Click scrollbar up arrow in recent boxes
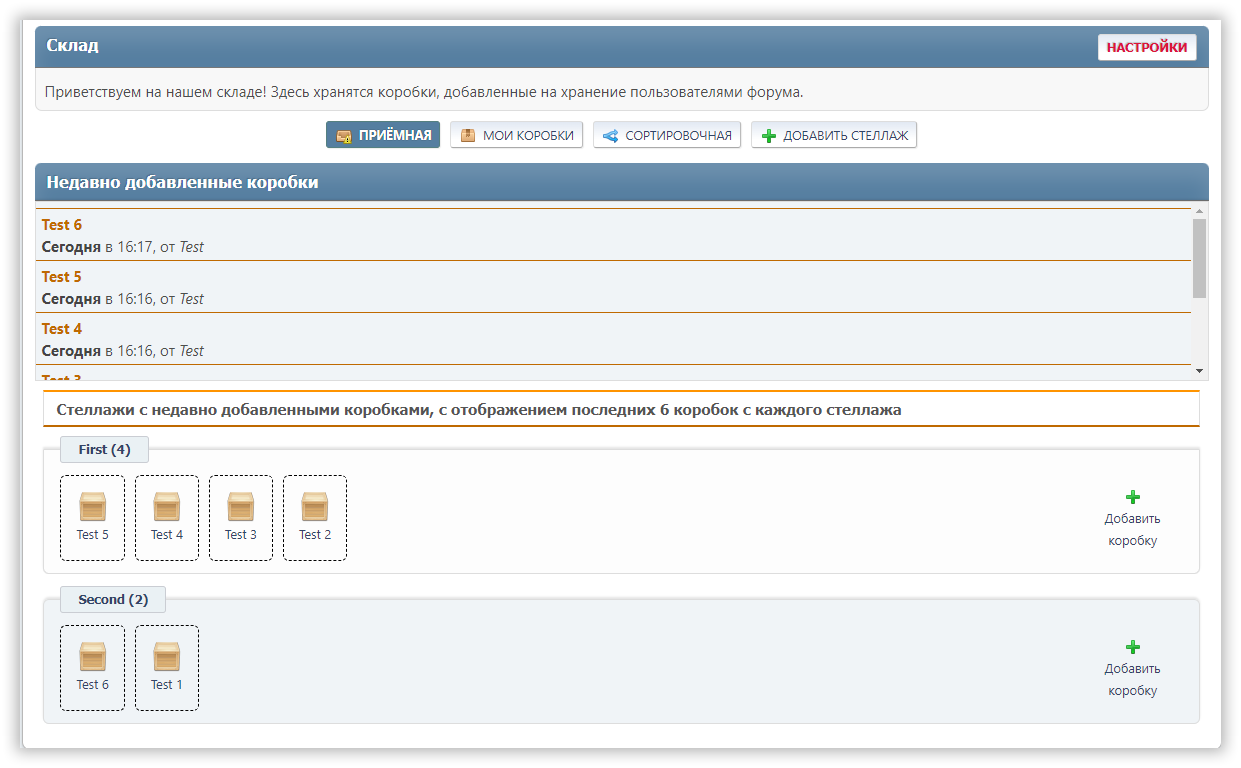This screenshot has width=1241, height=768. pyautogui.click(x=1199, y=211)
